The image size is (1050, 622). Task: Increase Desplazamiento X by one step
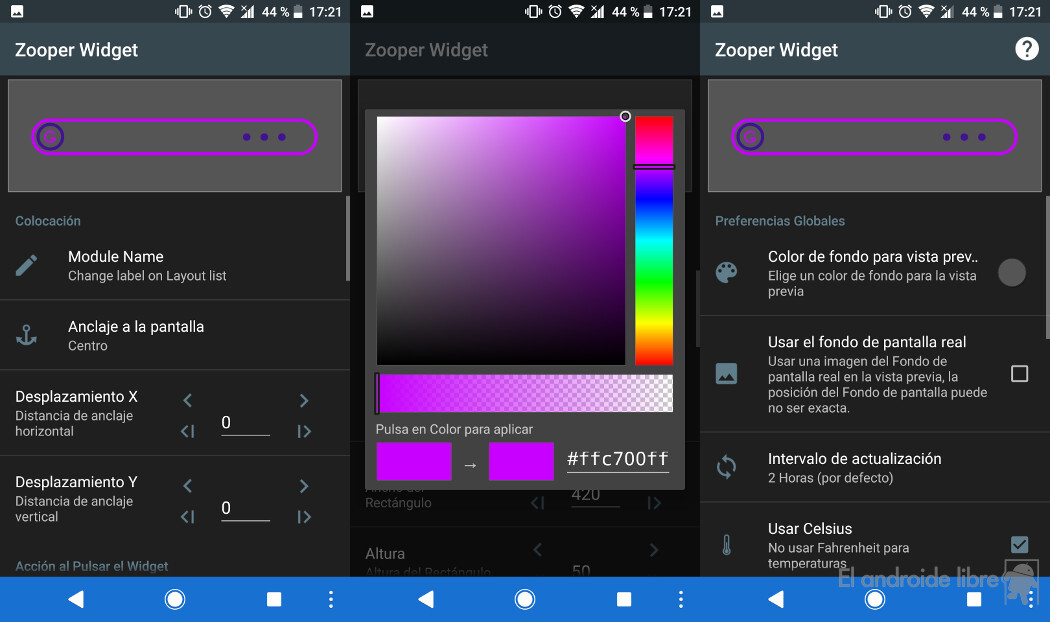pyautogui.click(x=304, y=400)
